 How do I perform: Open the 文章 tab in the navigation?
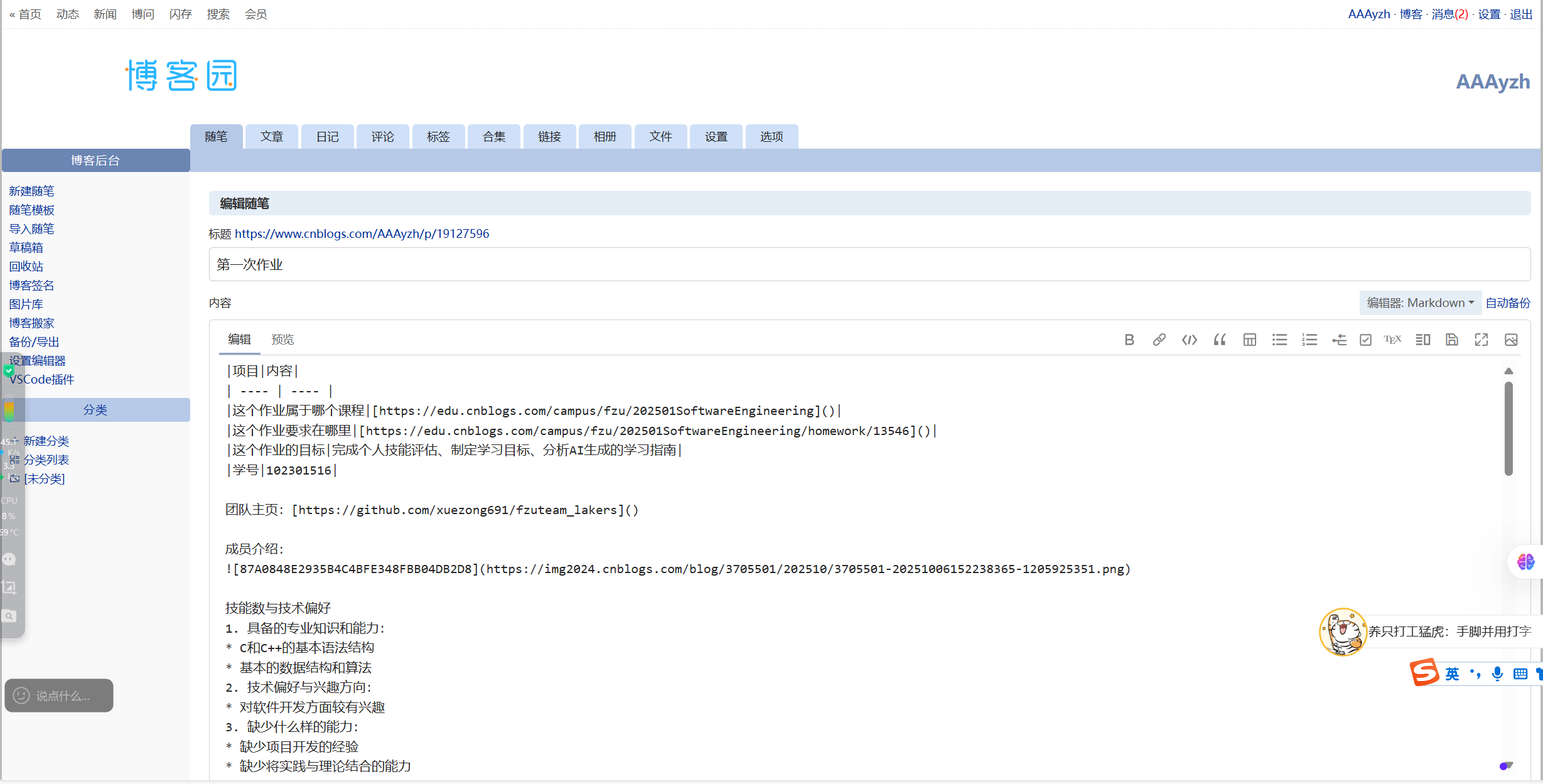[x=272, y=137]
